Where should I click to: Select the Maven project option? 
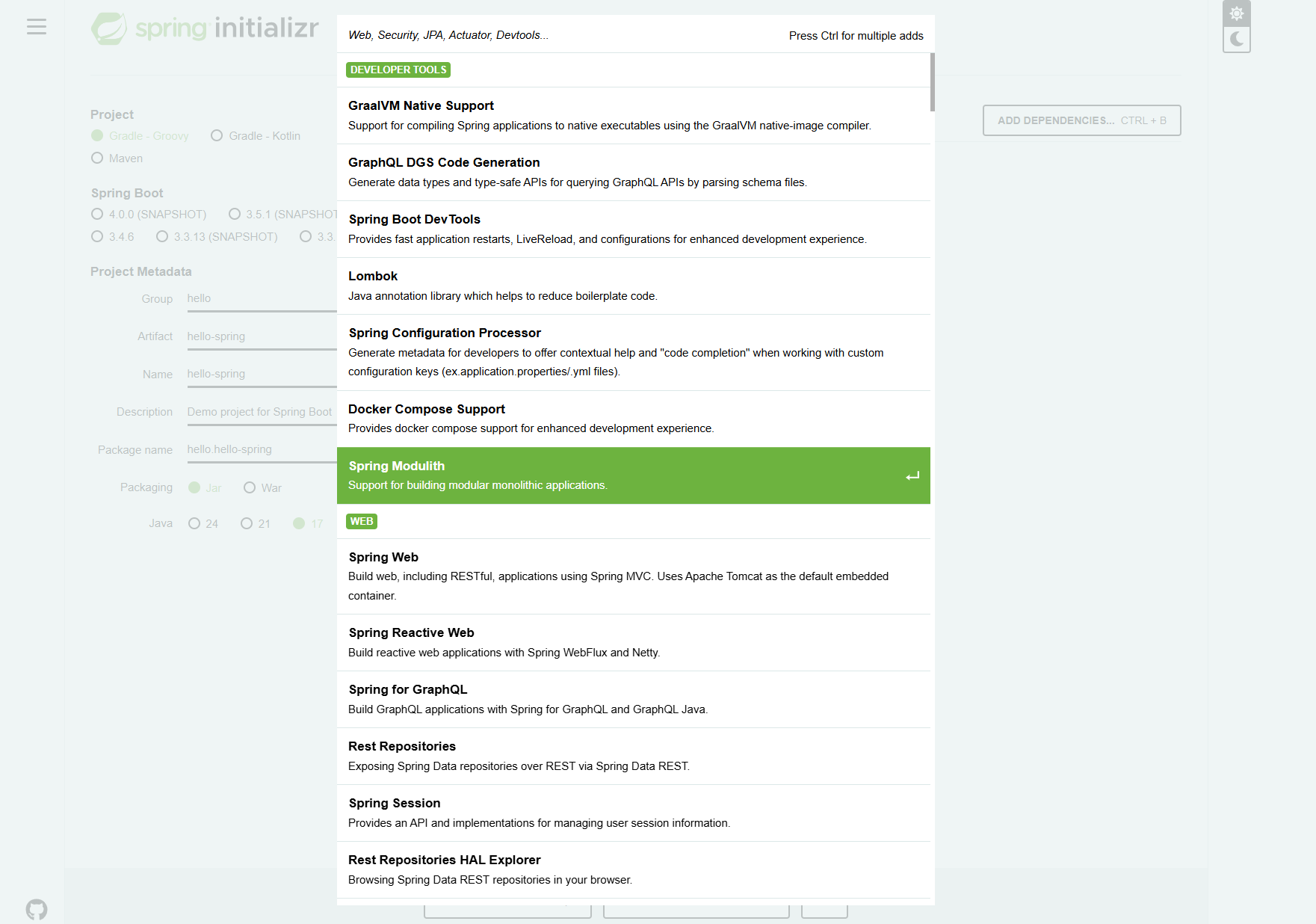click(x=117, y=158)
